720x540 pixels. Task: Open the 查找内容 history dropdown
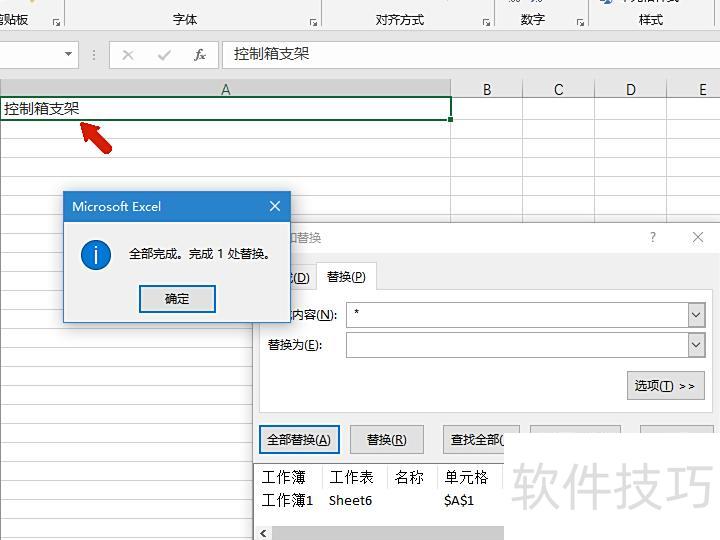click(696, 315)
